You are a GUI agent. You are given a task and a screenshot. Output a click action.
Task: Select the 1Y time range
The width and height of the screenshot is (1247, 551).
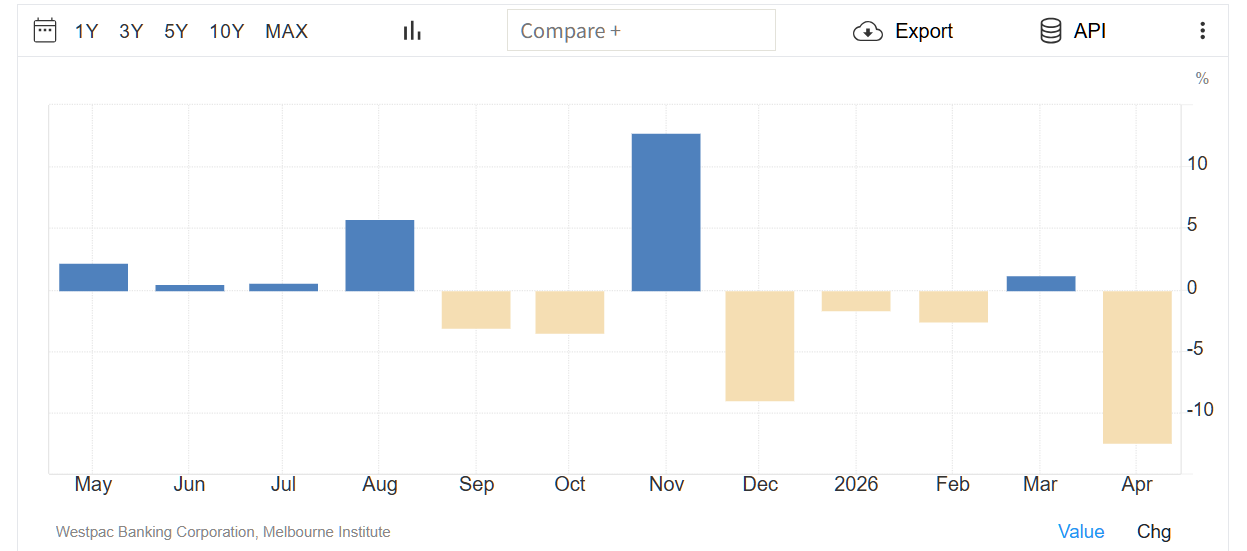pos(87,31)
